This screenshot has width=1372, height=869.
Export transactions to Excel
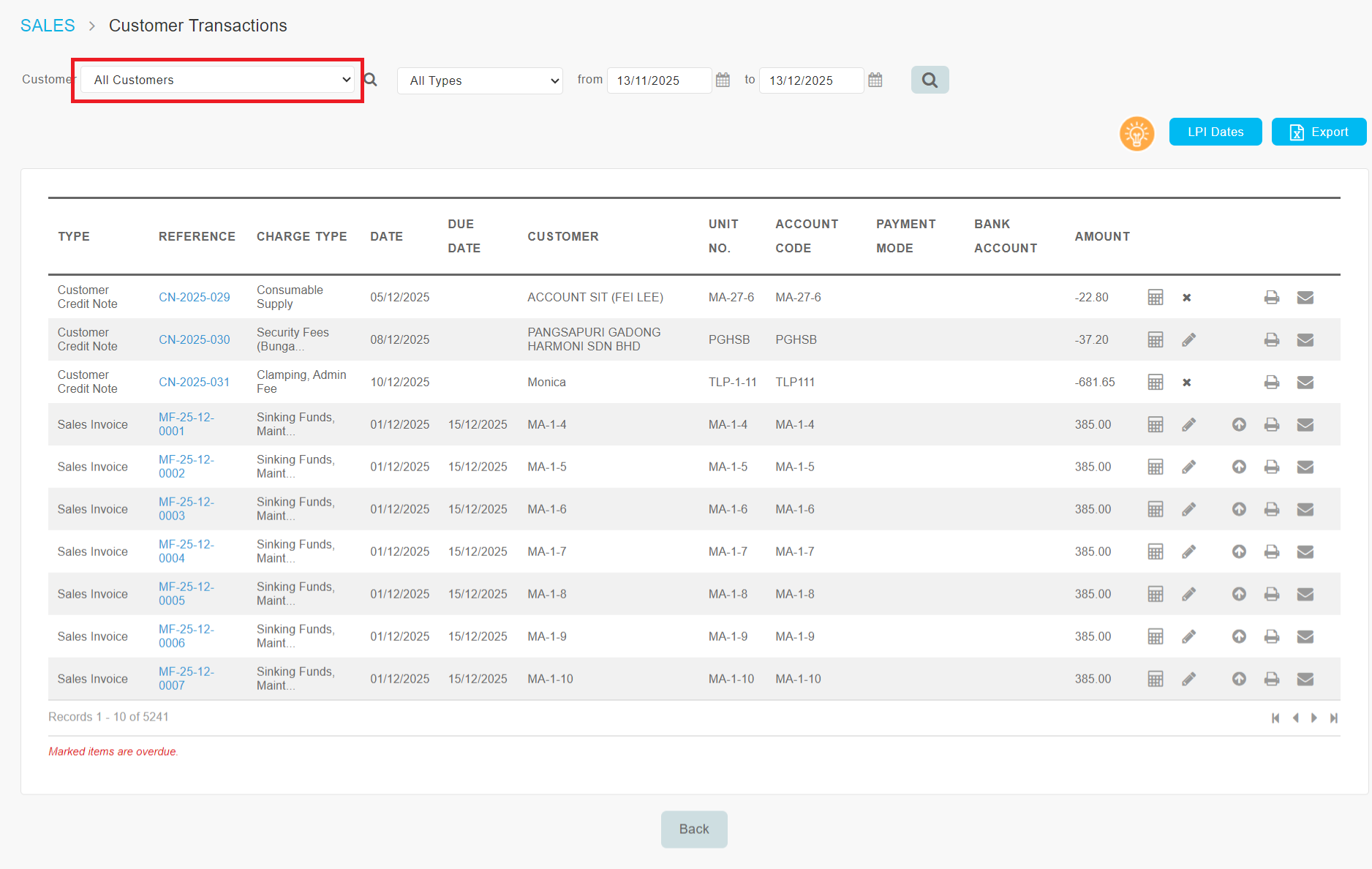[x=1318, y=132]
